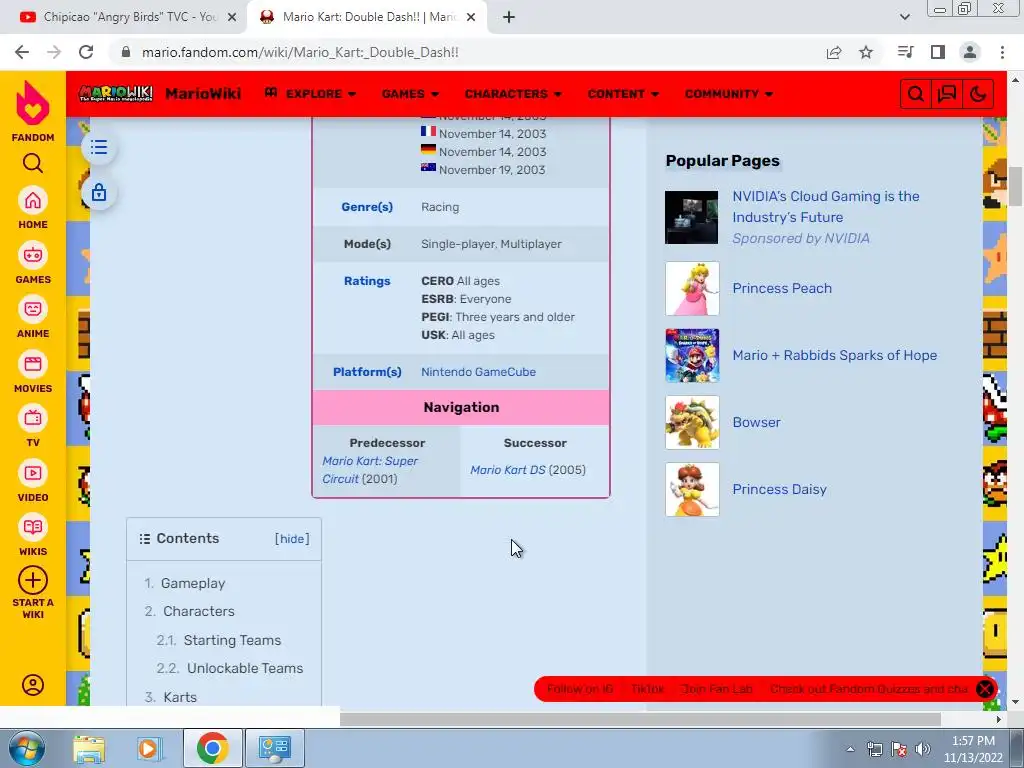Click the Start a Wiki plus icon
The image size is (1024, 768).
[33, 580]
